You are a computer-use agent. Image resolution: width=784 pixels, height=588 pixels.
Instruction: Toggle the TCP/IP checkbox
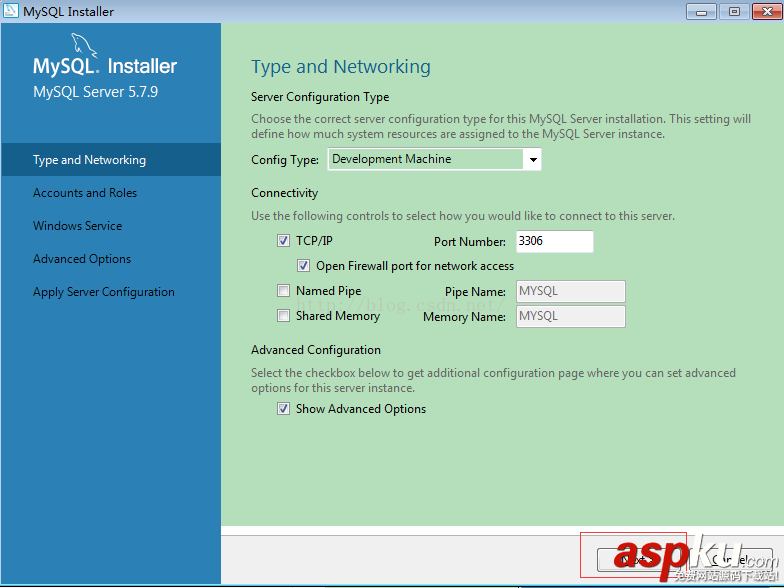click(284, 241)
